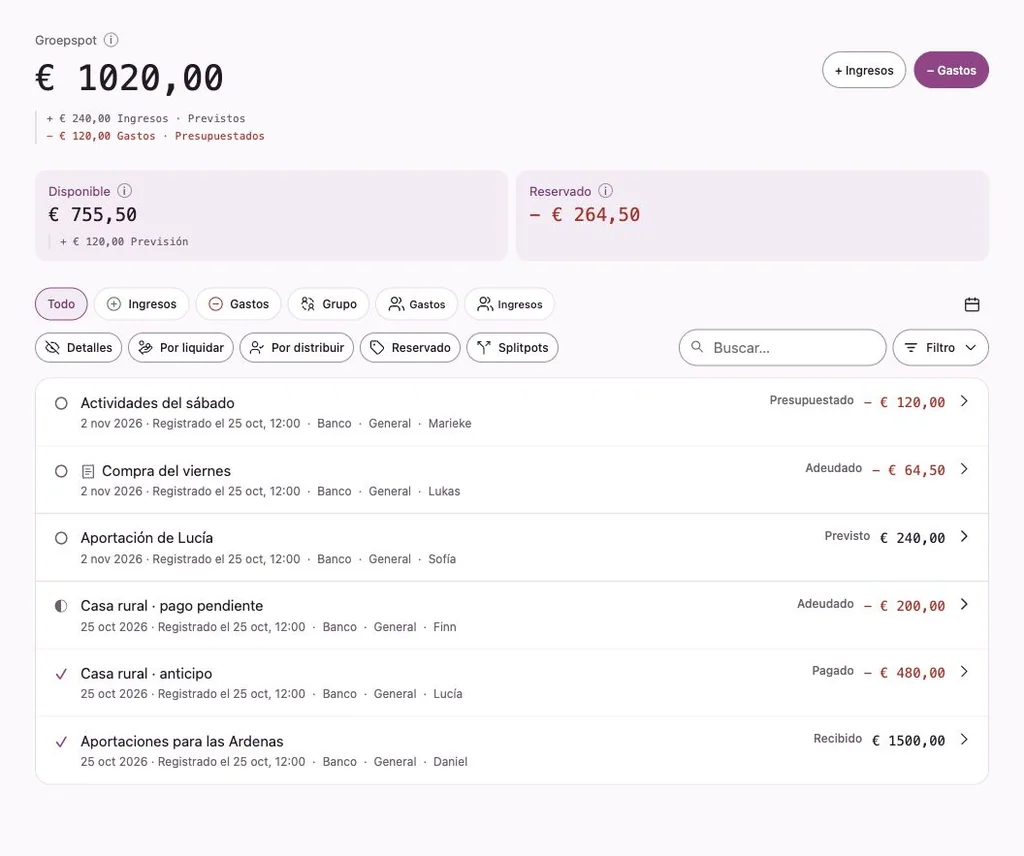Click the search magnifier icon
The width and height of the screenshot is (1024, 856).
pos(697,347)
